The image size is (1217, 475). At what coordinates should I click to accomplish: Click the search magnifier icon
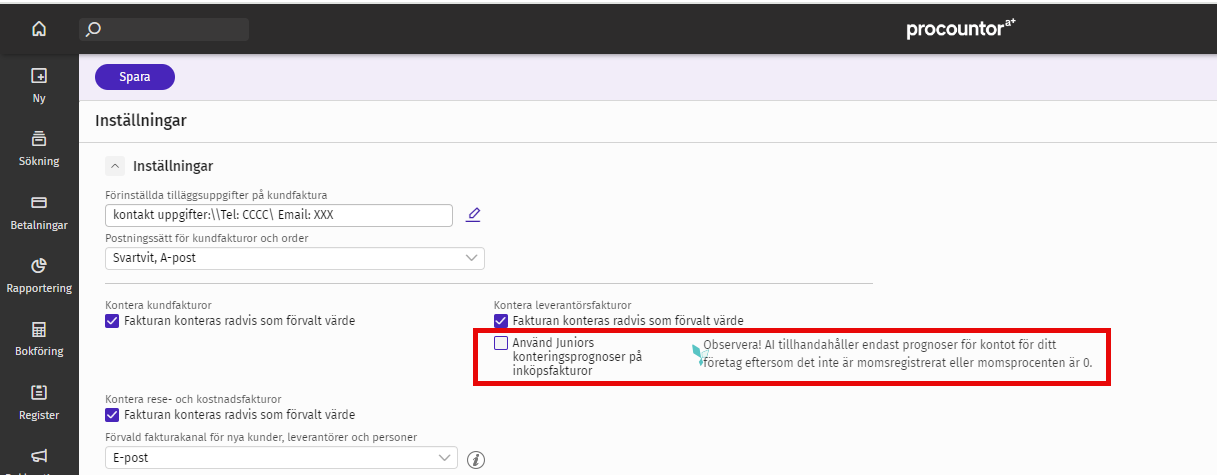(x=93, y=29)
